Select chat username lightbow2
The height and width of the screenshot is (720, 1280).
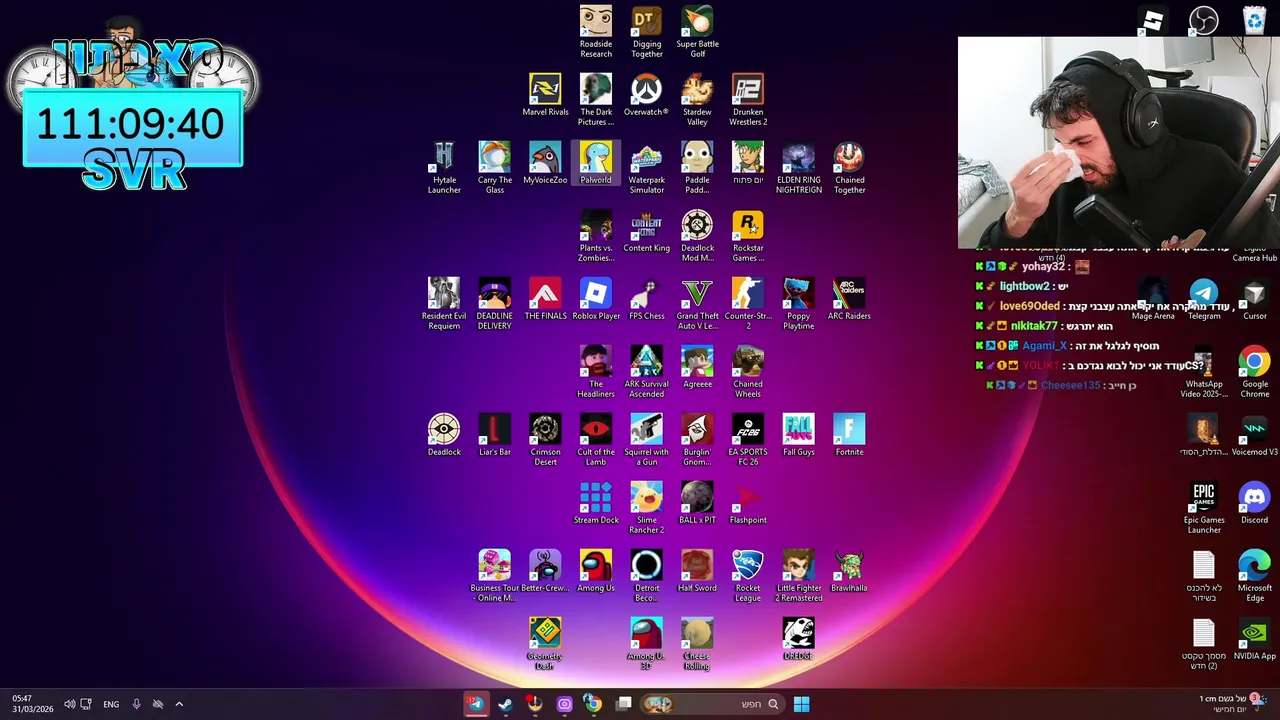(x=1024, y=286)
